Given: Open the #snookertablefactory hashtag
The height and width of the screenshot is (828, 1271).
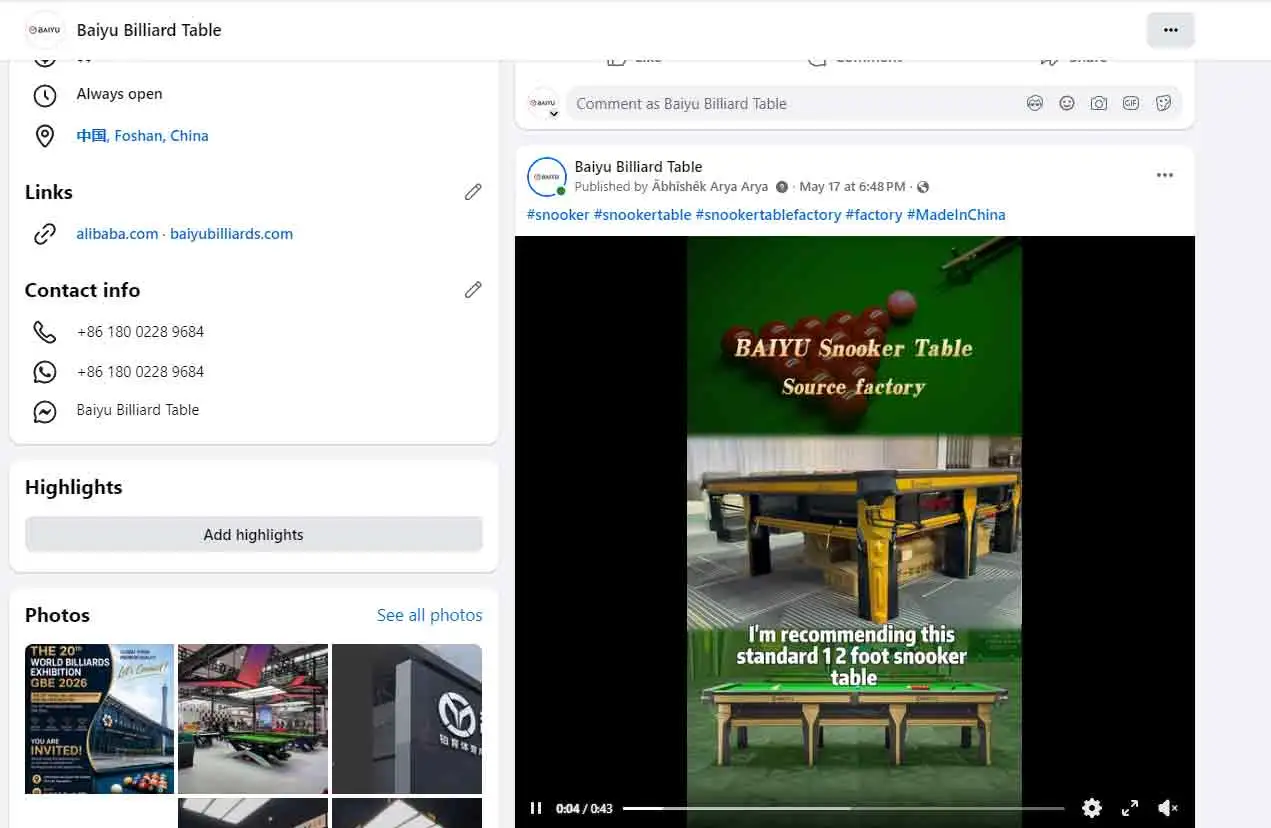Looking at the screenshot, I should click(x=768, y=215).
